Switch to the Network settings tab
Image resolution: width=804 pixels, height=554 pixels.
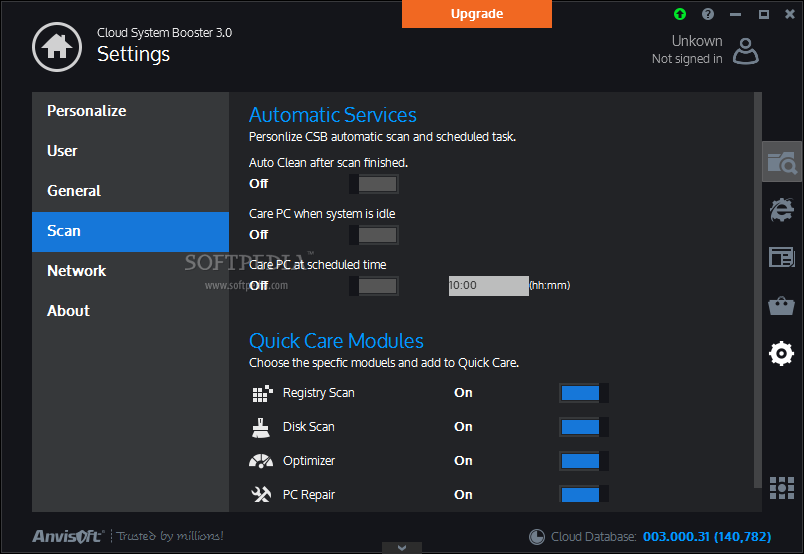(x=77, y=271)
